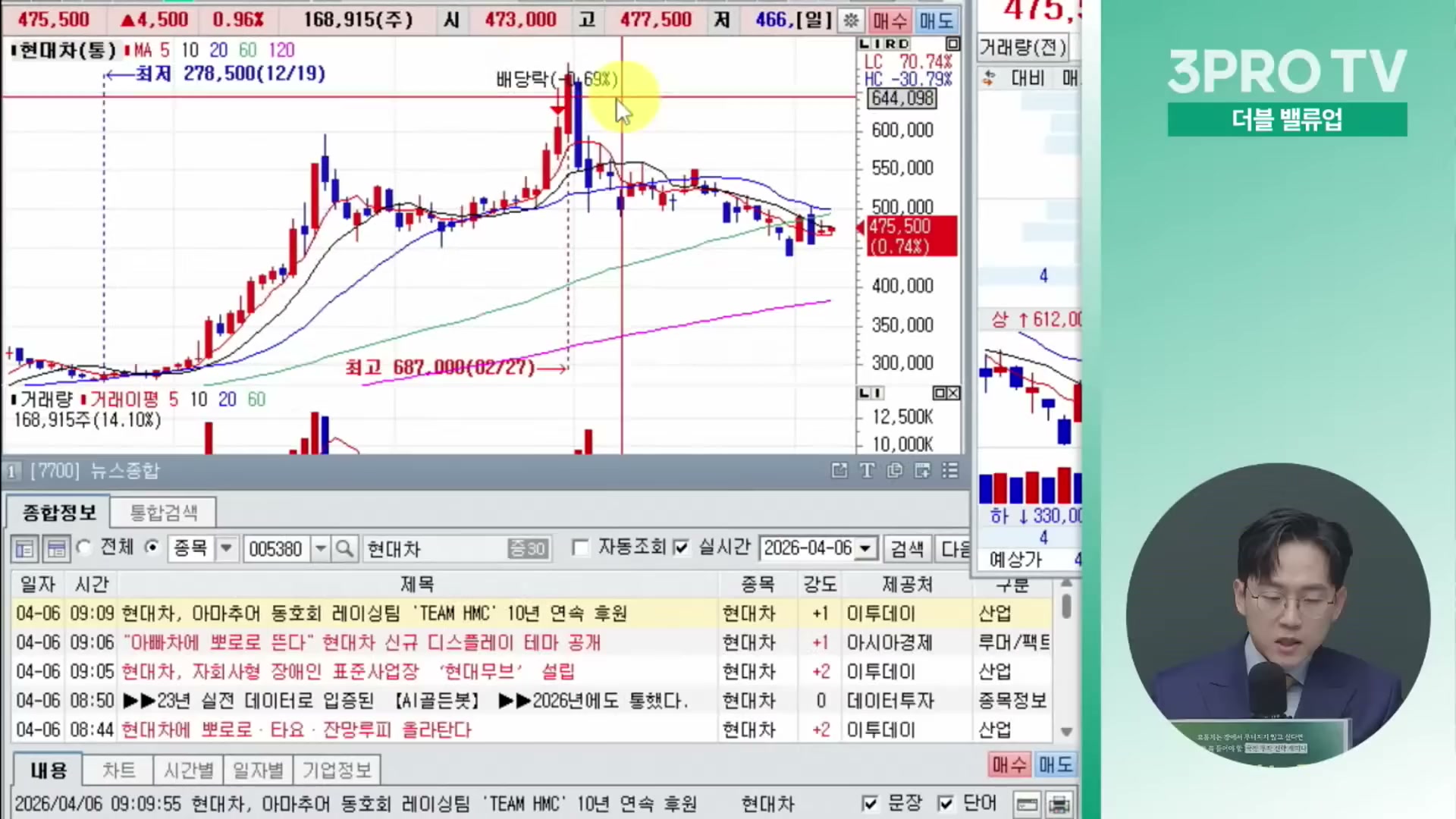The width and height of the screenshot is (1456, 819).
Task: Click the print icon at bottom right
Action: tap(1059, 804)
